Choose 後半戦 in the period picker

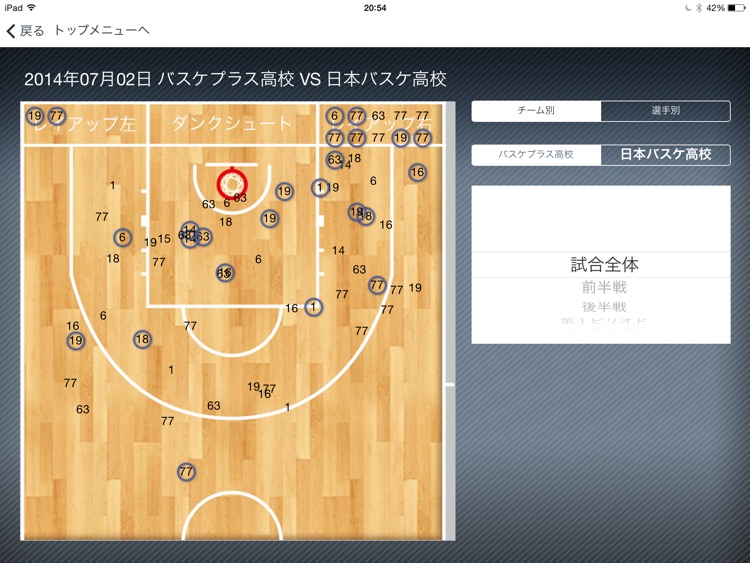[x=604, y=307]
